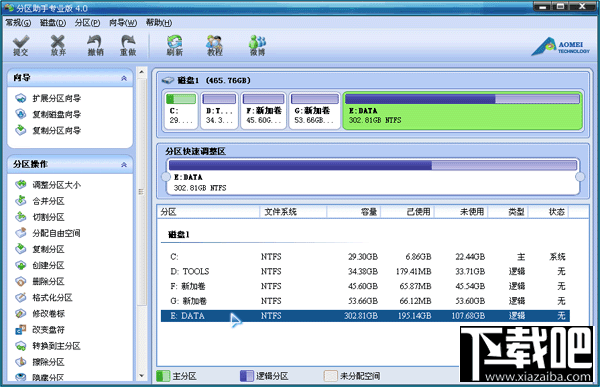
Task: Select 格式化分区 (format partition) in the sidebar
Action: (x=44, y=297)
